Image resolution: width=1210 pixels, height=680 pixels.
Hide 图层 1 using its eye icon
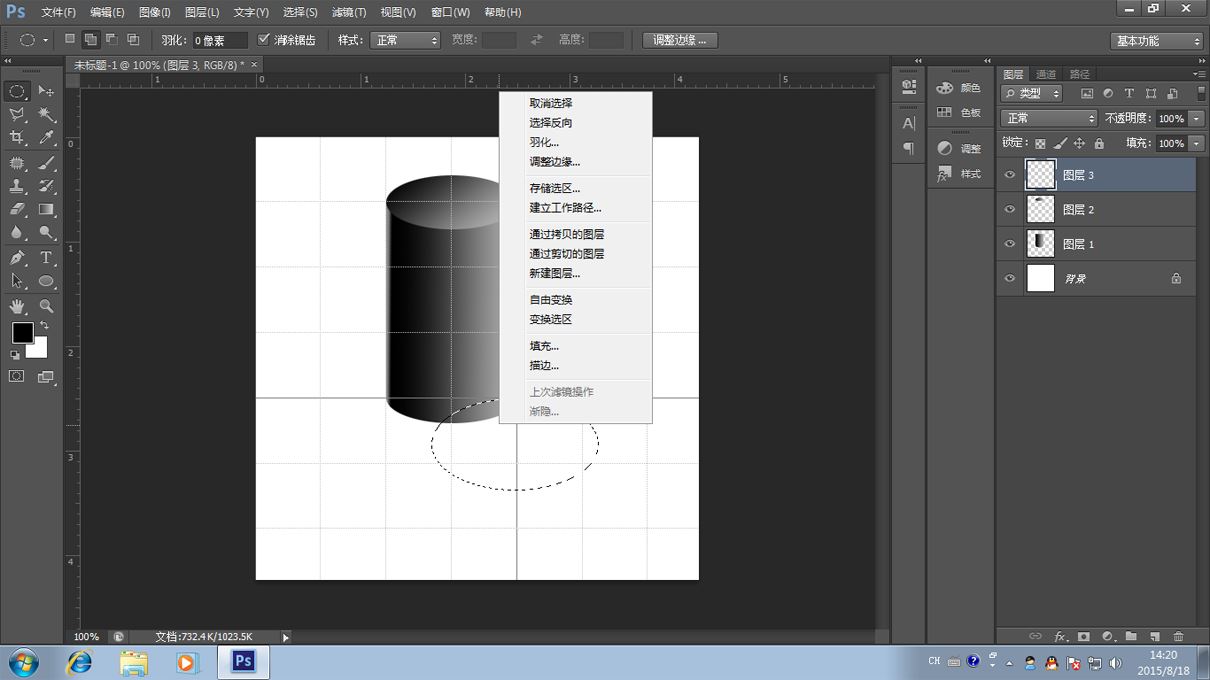pos(1010,244)
